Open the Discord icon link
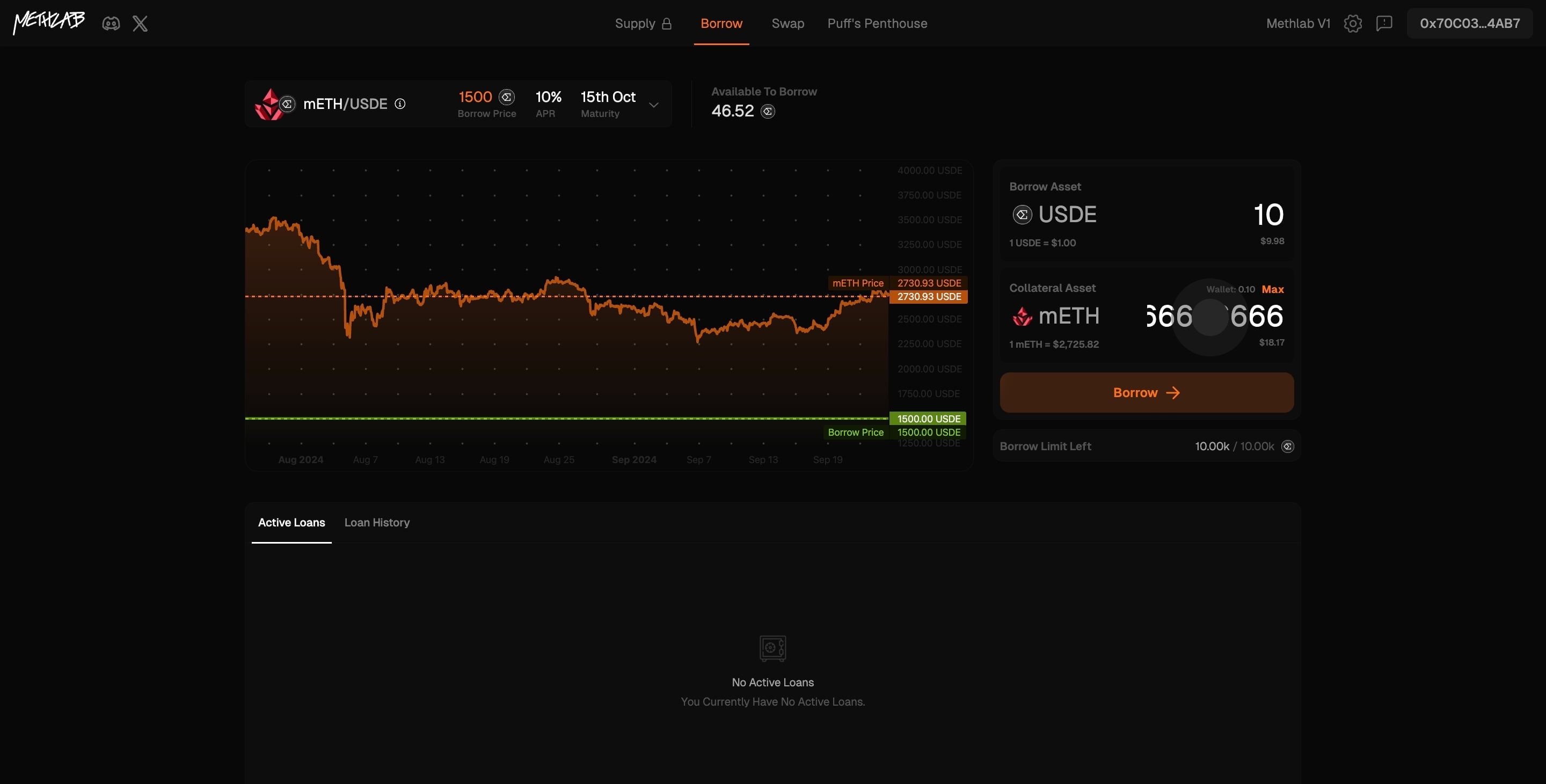Screen dimensions: 1546x784 (x=111, y=24)
